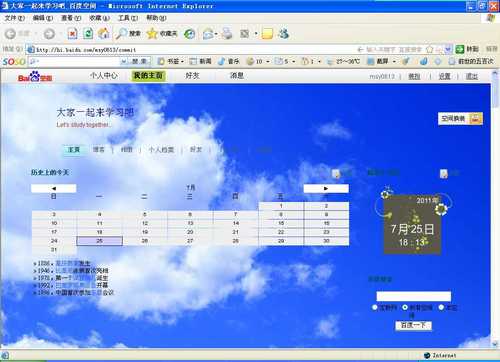Image resolution: width=500 pixels, height=362 pixels.
Task: Click the History globe-arrow icon
Action: pos(190,34)
